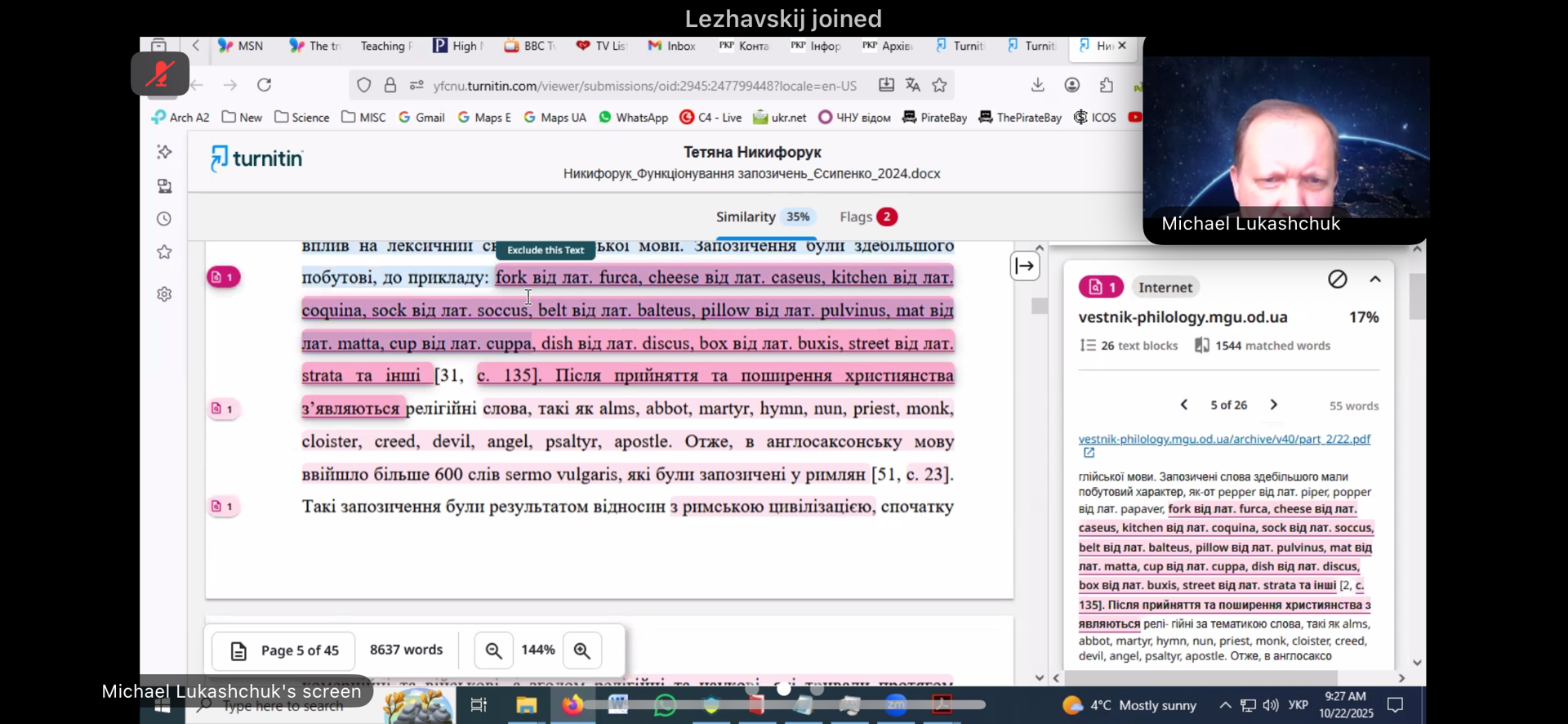Collapse the source card with the chevron
The image size is (1568, 724).
coord(1375,279)
